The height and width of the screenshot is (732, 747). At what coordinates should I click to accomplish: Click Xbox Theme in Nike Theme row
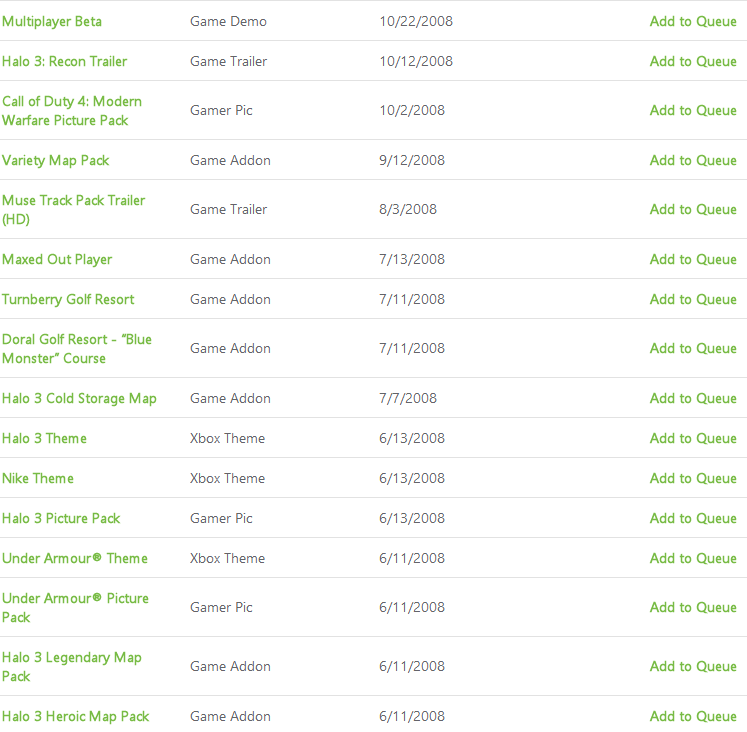click(x=227, y=479)
